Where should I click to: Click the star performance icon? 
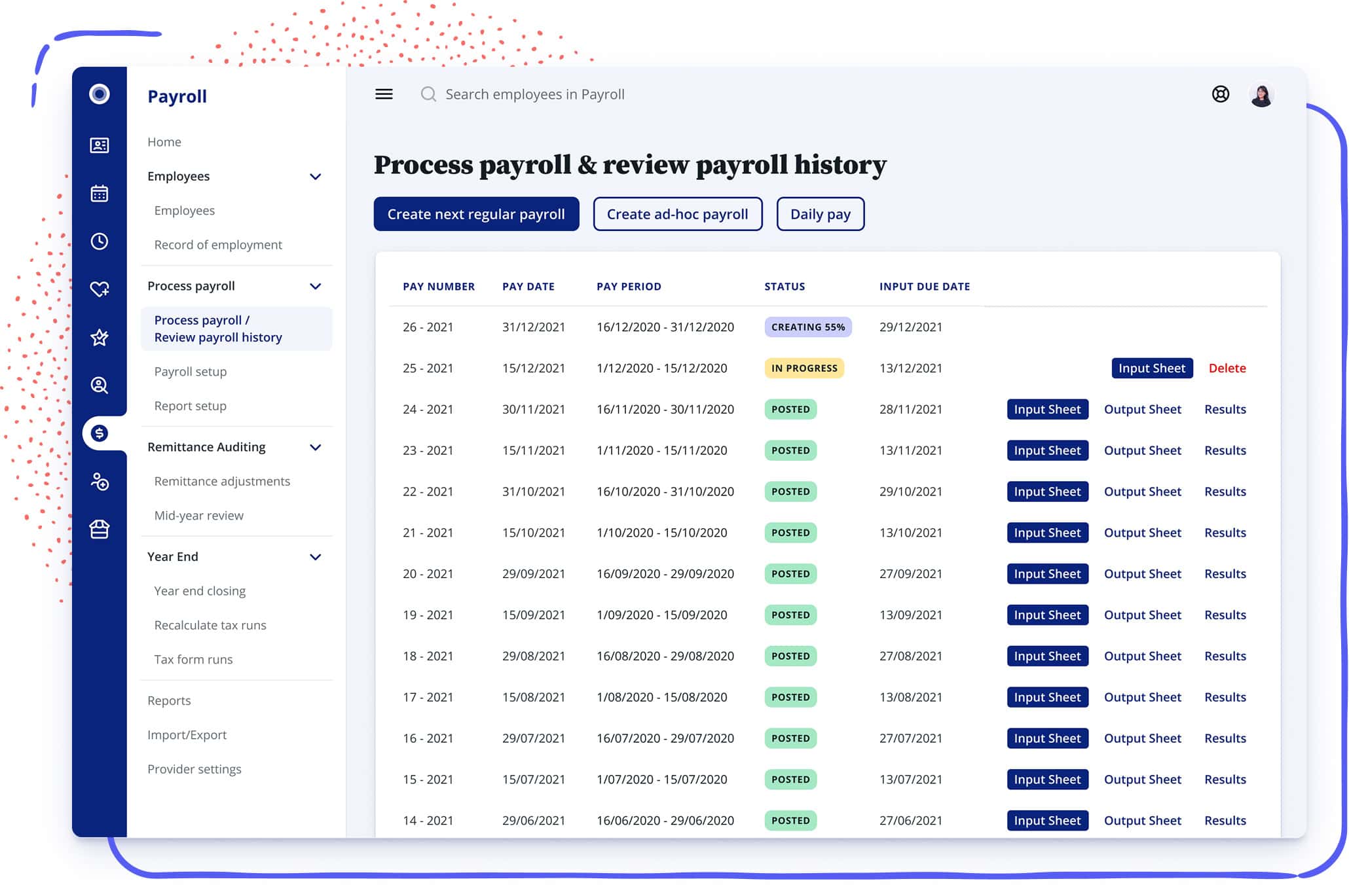100,338
